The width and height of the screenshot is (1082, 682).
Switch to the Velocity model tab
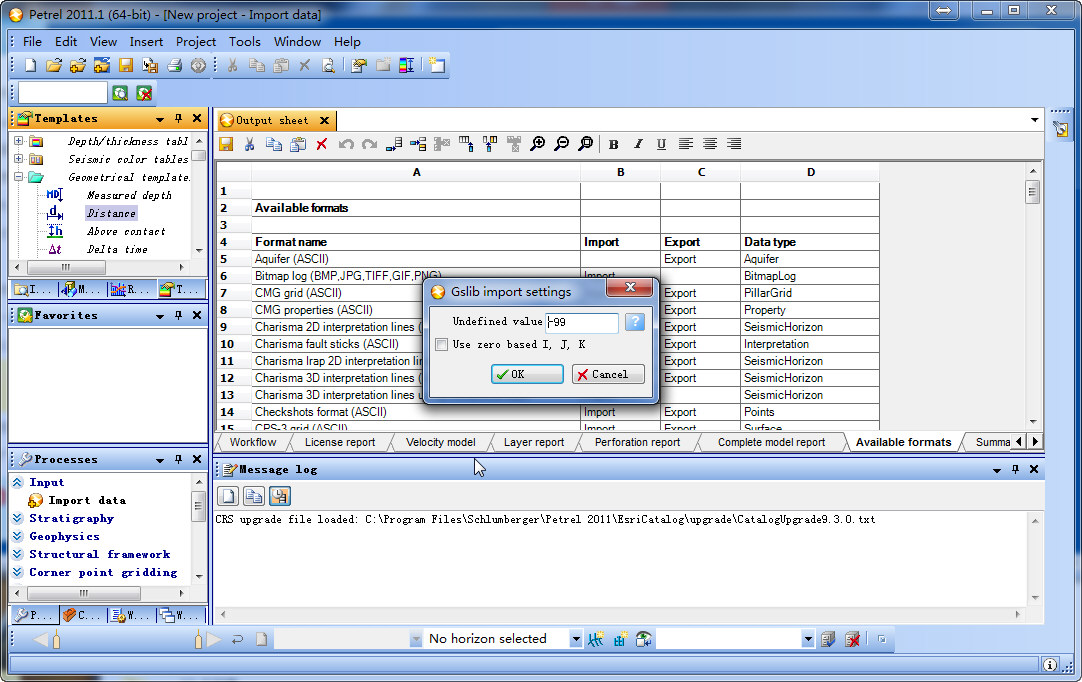coord(440,442)
